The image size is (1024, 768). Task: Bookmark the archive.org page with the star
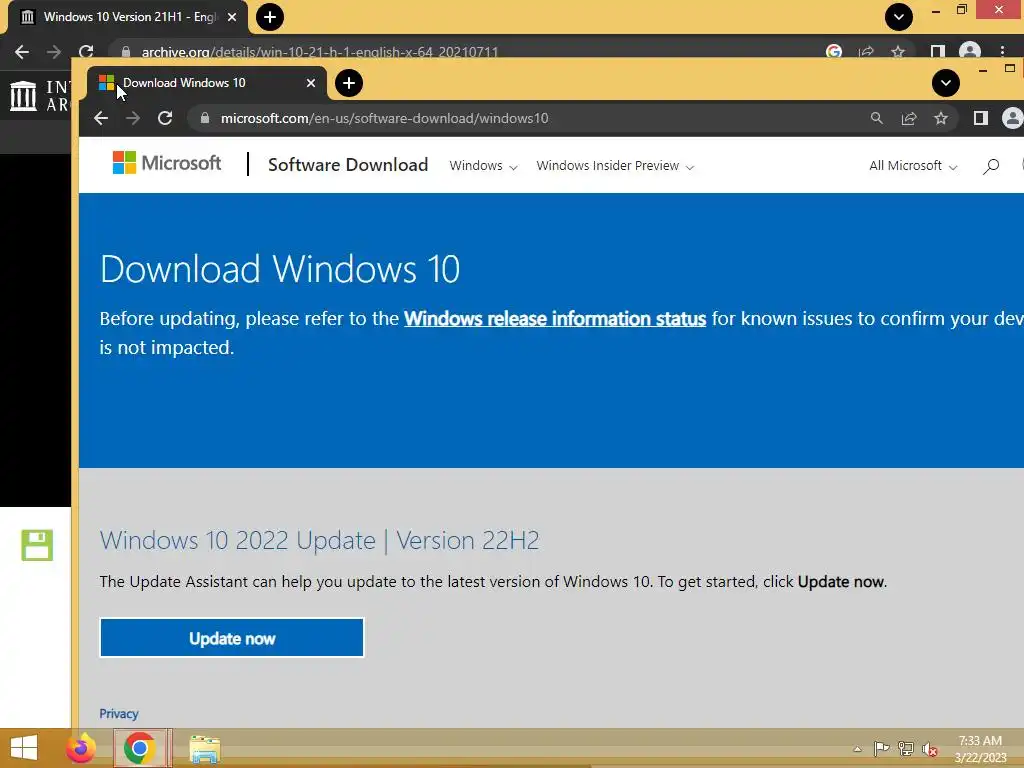[x=899, y=51]
